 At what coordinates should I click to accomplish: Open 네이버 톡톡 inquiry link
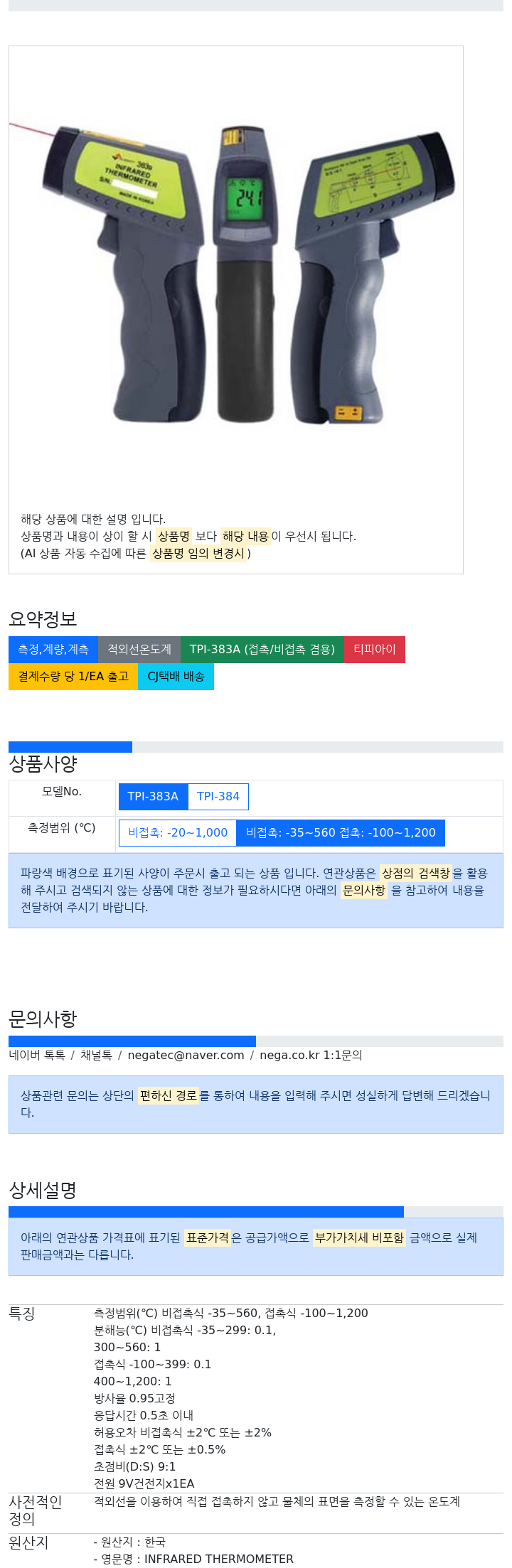tap(37, 1055)
